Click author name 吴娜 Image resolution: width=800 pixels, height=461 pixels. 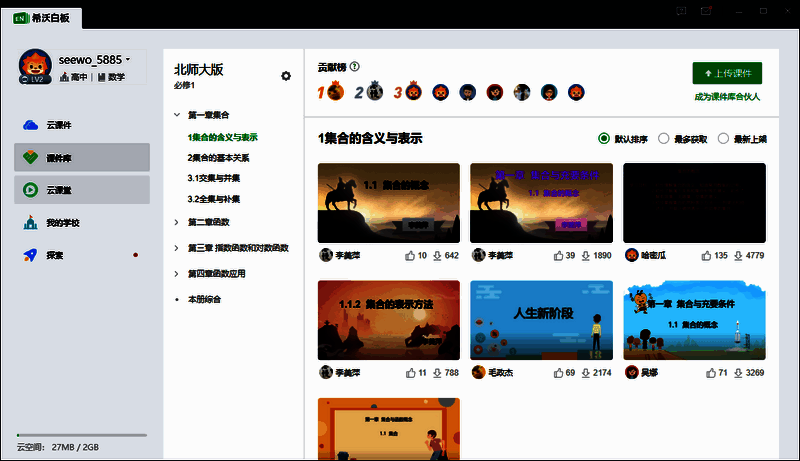(649, 373)
